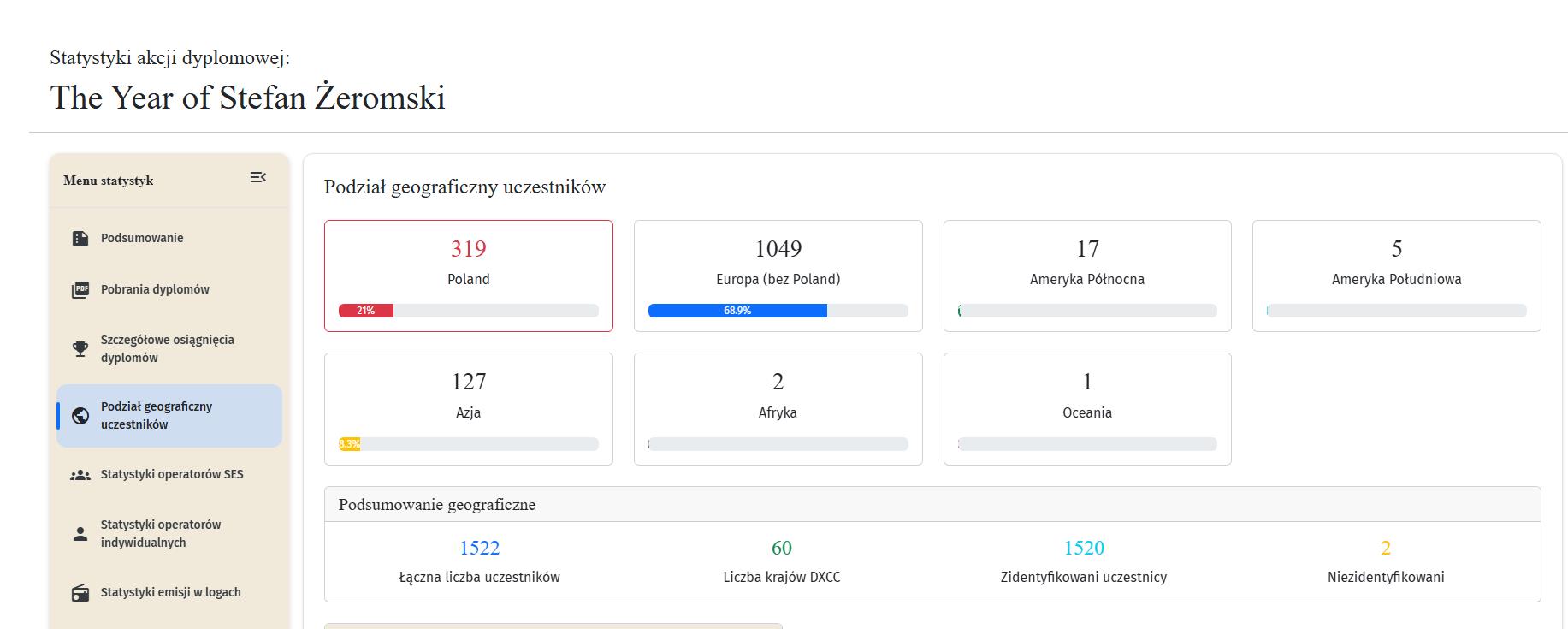
Task: Select the Europa (bez Poland) card
Action: pyautogui.click(x=778, y=274)
